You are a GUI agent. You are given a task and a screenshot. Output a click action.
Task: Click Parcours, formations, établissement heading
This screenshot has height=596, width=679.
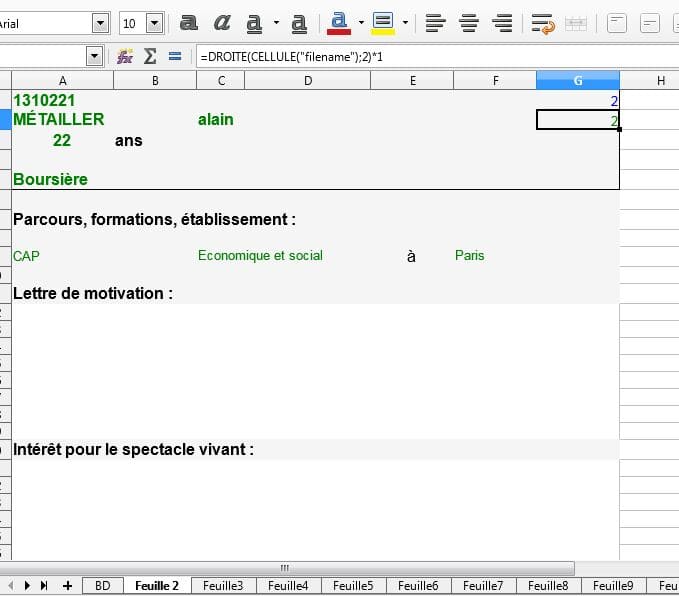tap(155, 220)
